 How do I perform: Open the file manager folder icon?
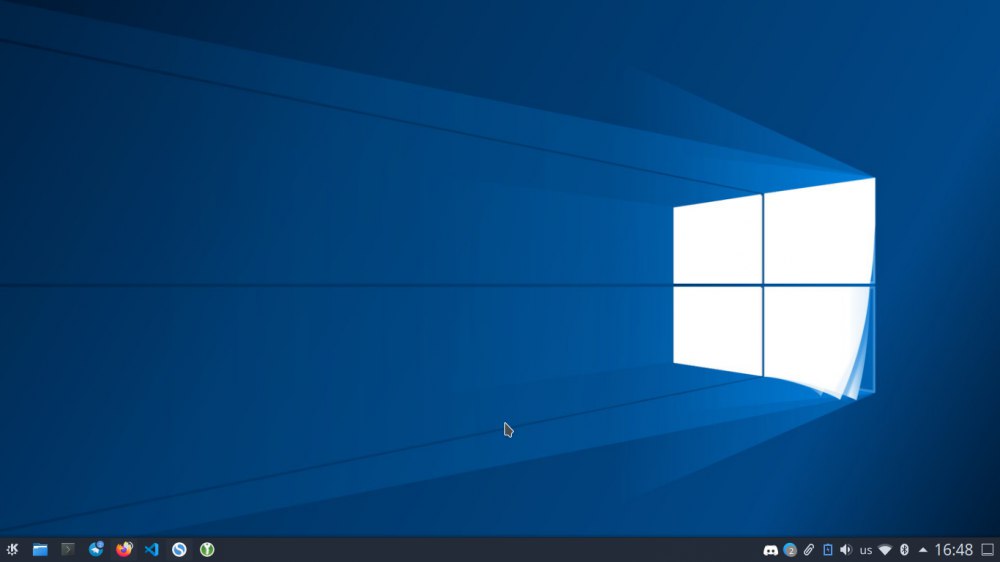[x=40, y=549]
